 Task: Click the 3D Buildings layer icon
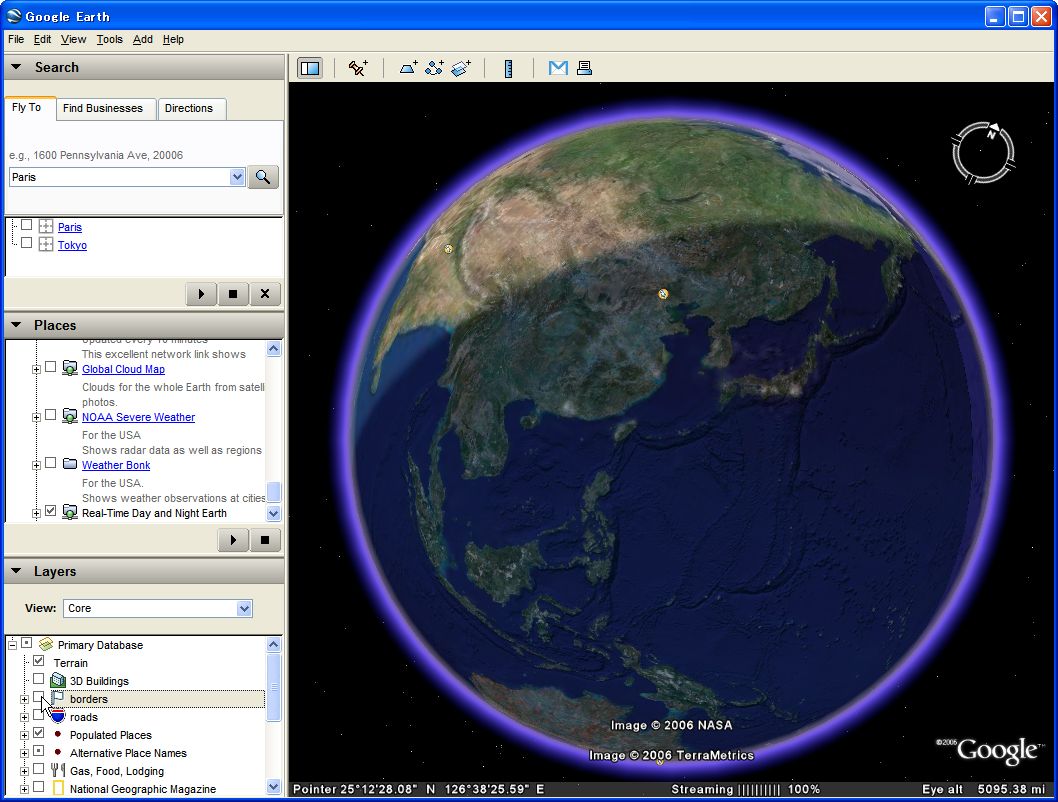coord(59,680)
